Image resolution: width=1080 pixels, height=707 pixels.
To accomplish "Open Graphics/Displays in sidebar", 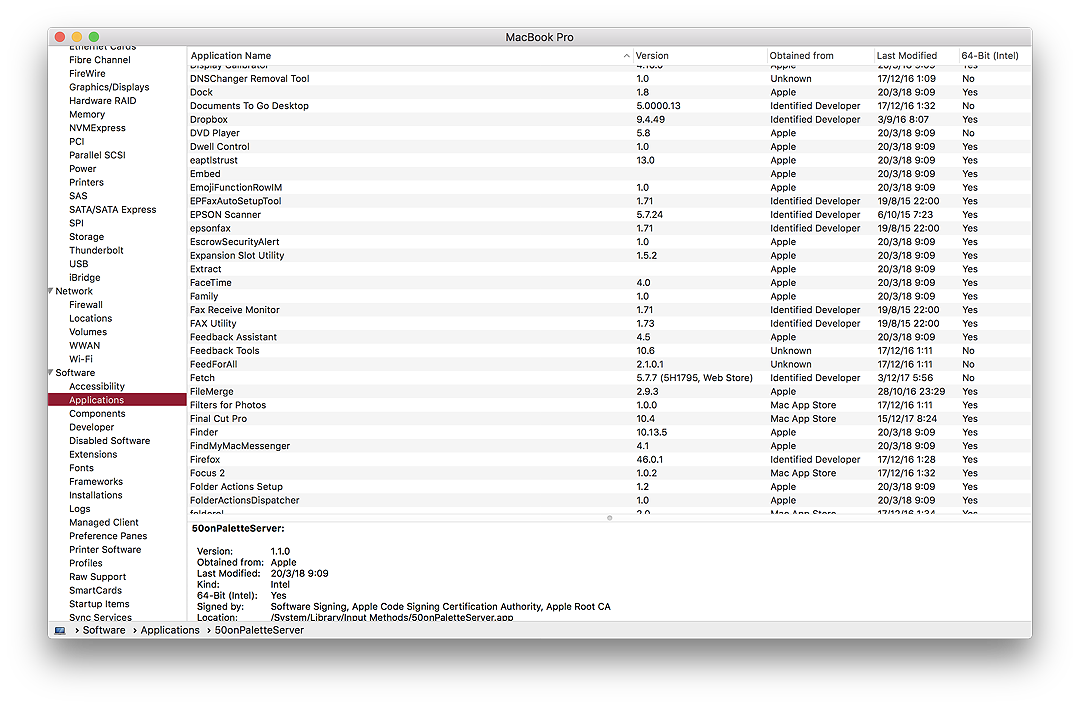I will pos(109,88).
